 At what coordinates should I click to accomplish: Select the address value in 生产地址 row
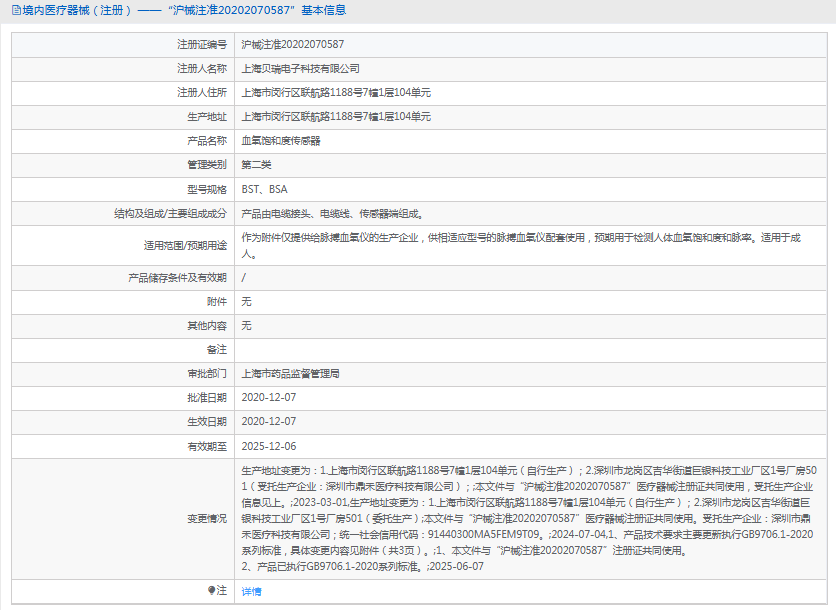point(336,117)
